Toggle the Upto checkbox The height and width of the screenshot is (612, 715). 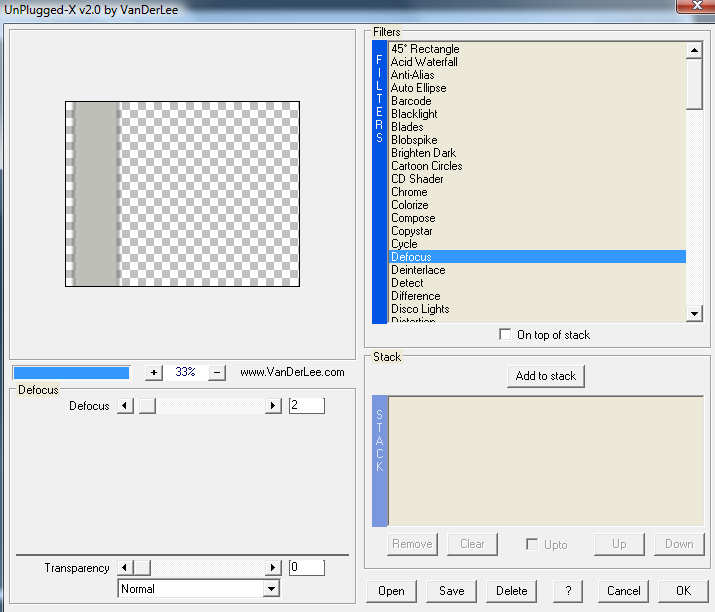tap(532, 544)
